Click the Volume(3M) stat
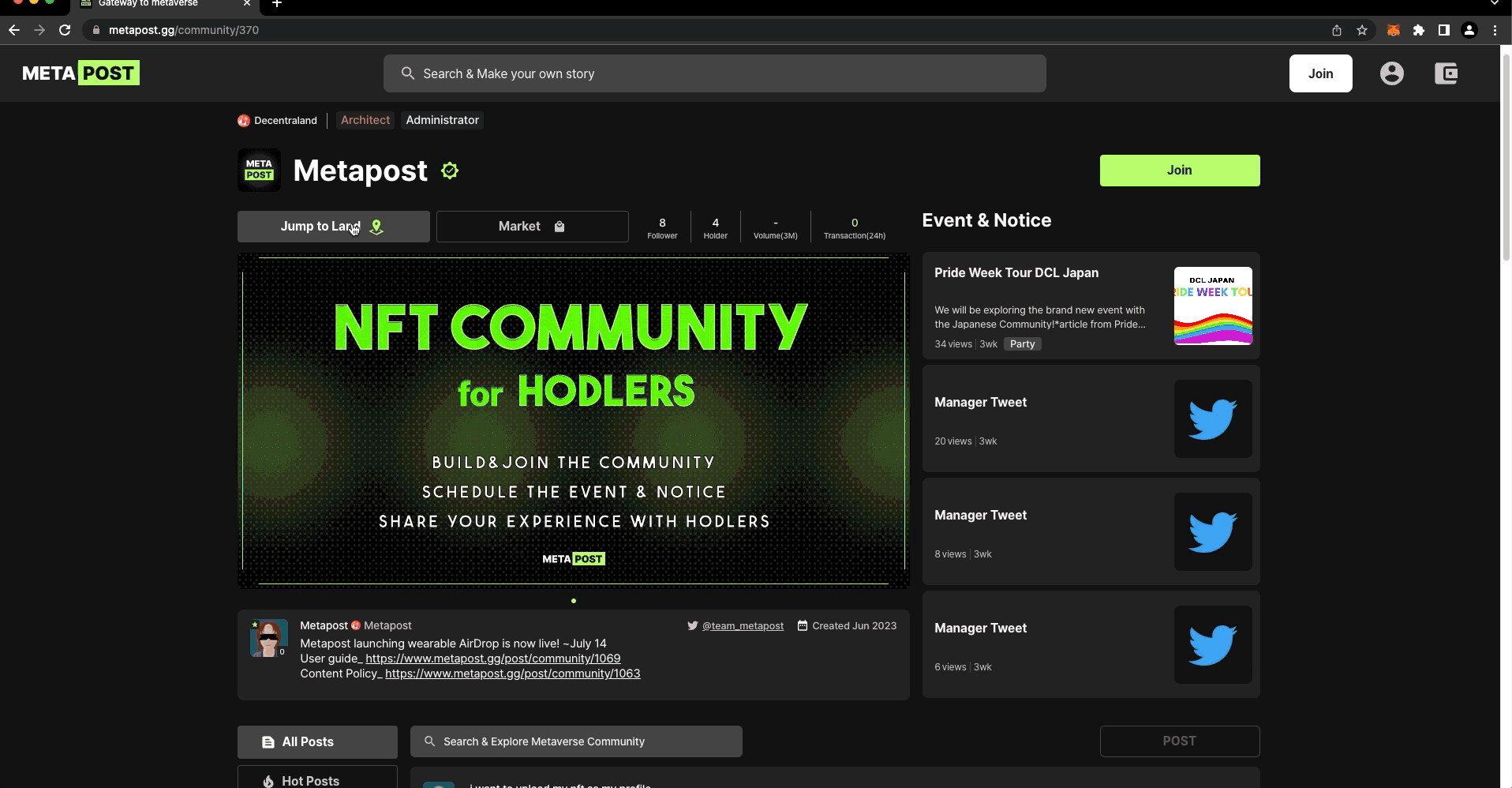The image size is (1512, 788). 775,228
